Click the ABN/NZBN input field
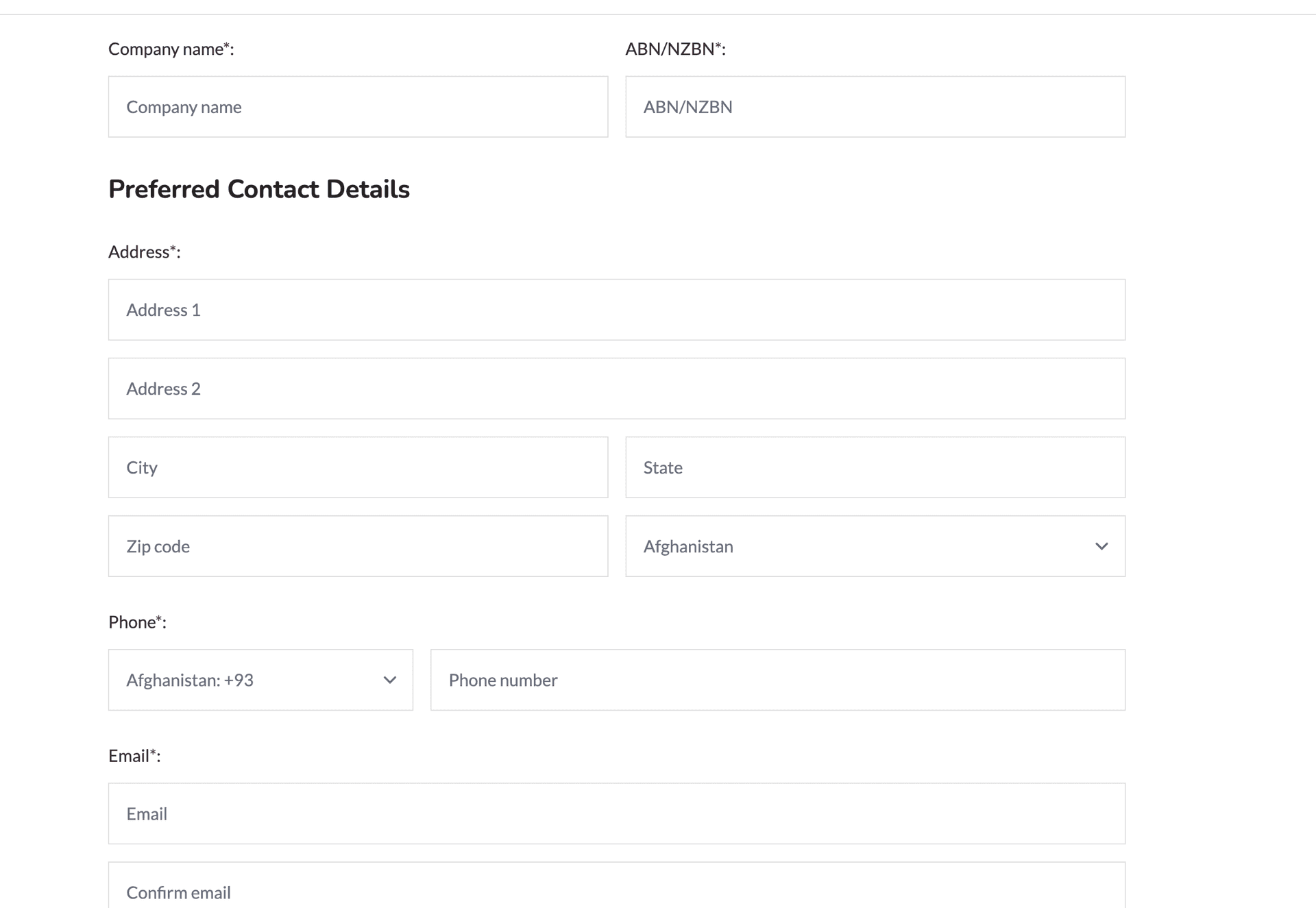This screenshot has width=1316, height=908. (x=875, y=106)
